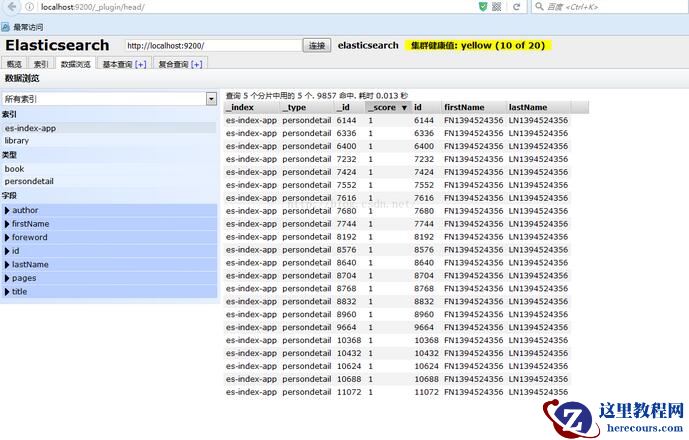Sort by the firstName column header
The width and height of the screenshot is (689, 440).
pyautogui.click(x=474, y=107)
